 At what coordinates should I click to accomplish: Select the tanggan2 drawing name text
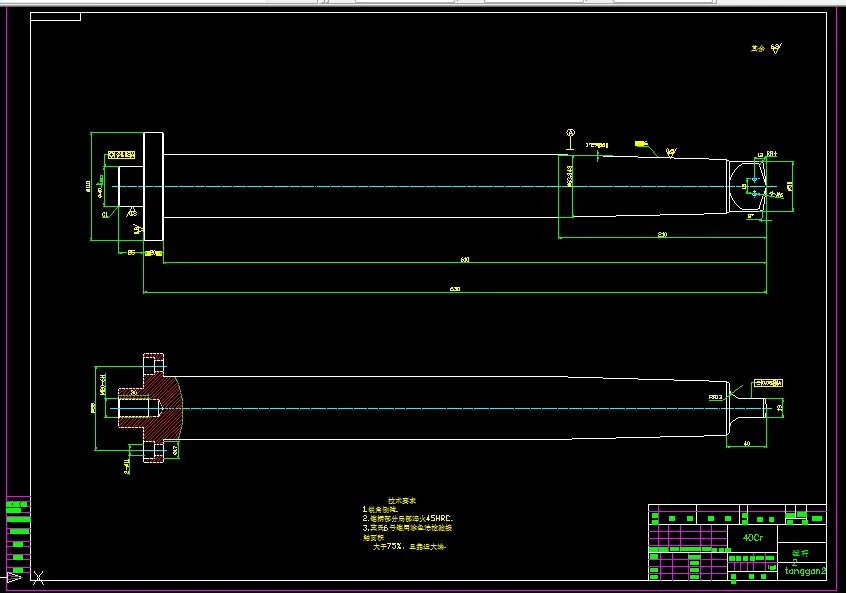tap(805, 571)
